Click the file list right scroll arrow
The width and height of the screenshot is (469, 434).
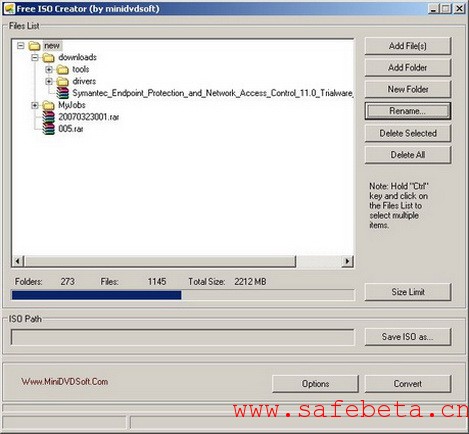tap(347, 261)
